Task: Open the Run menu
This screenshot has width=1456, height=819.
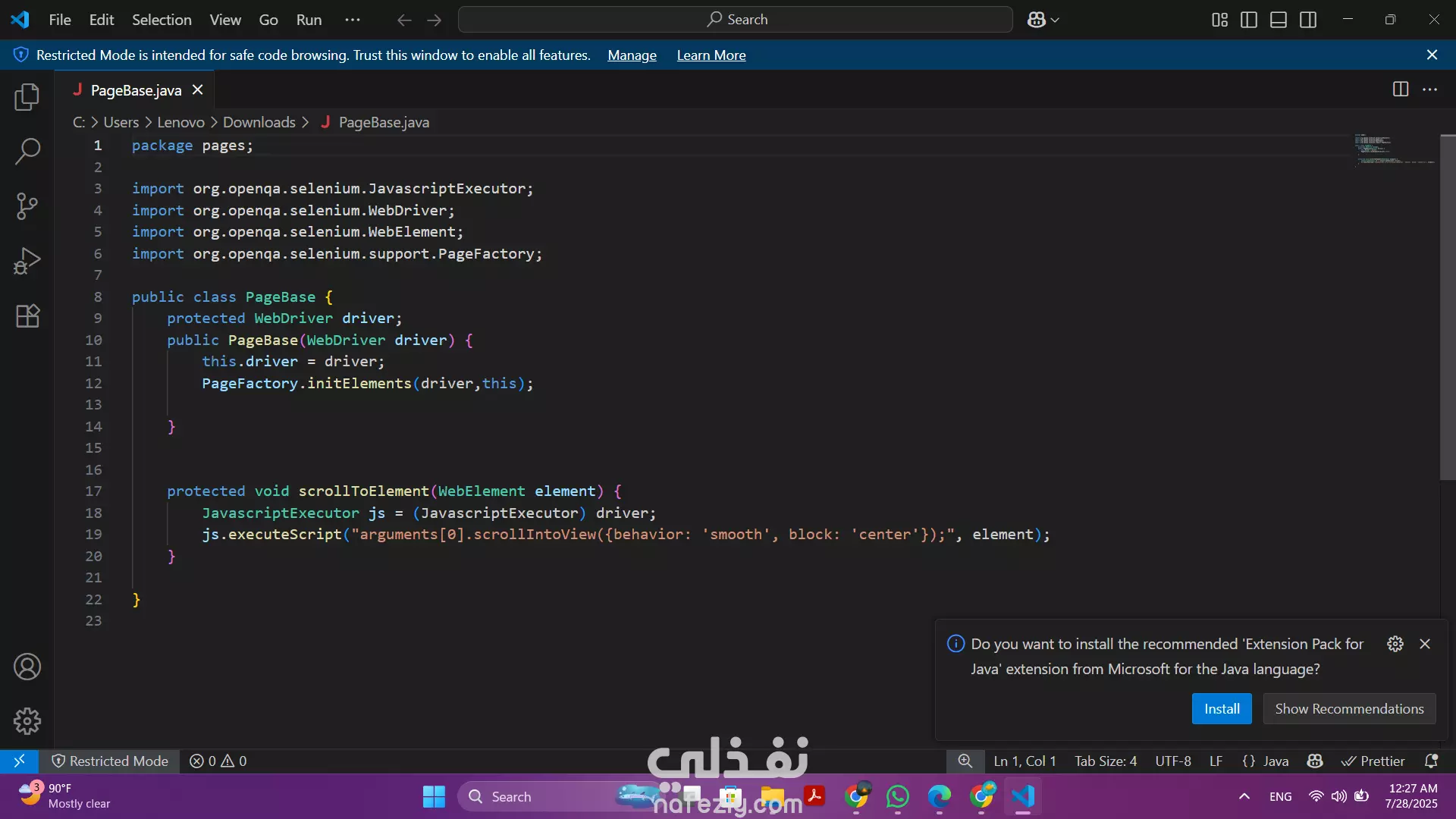Action: 309,20
